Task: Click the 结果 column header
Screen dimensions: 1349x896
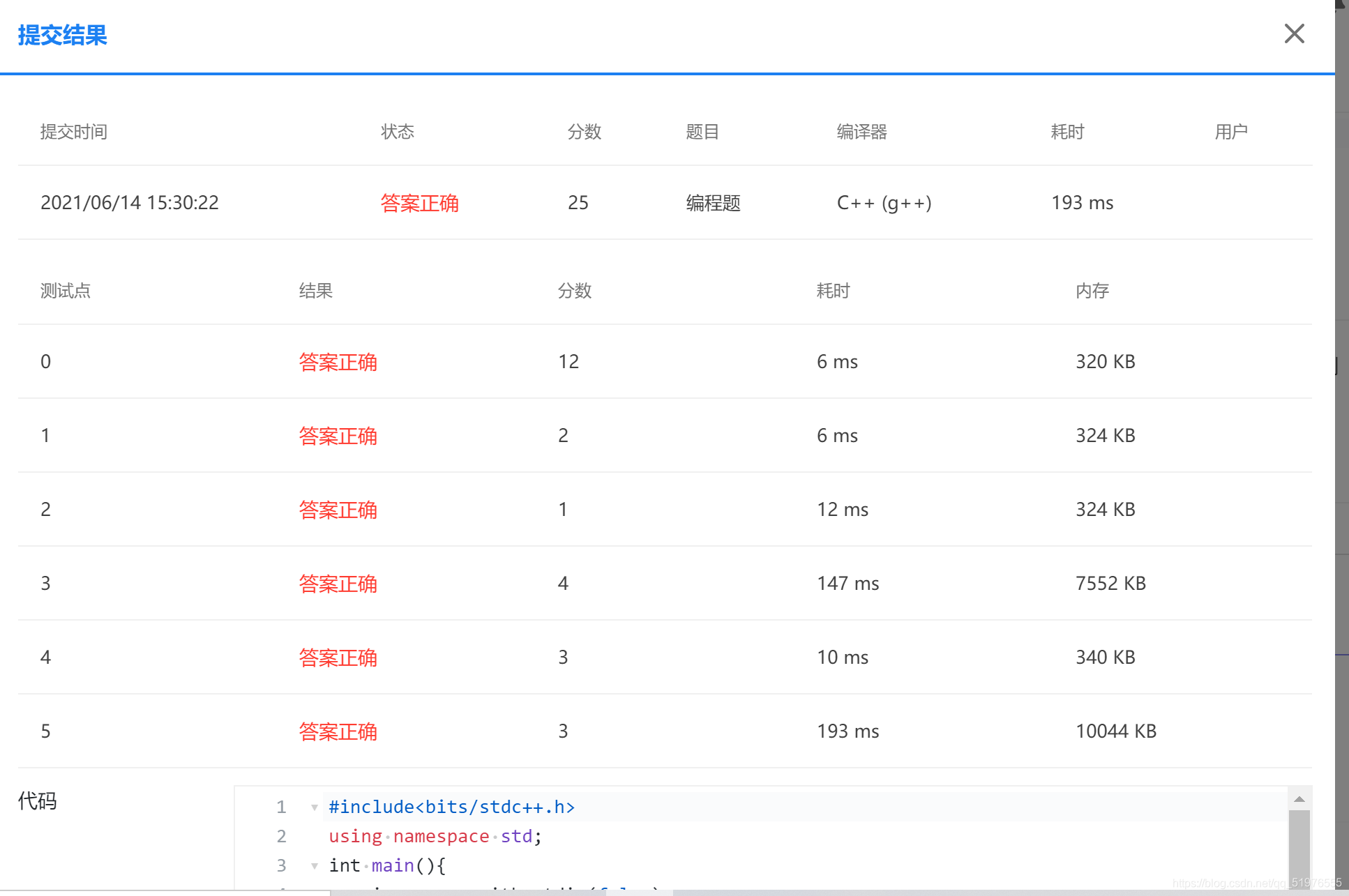Action: (x=316, y=291)
